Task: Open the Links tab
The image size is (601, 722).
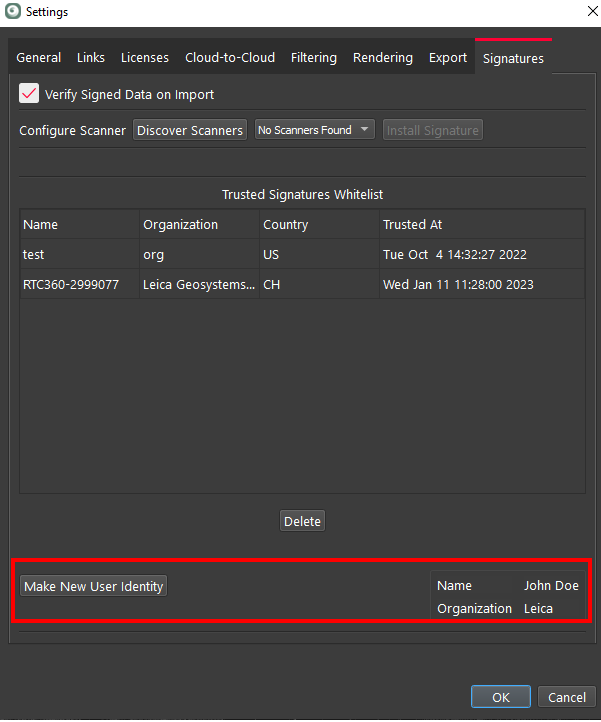Action: point(91,58)
